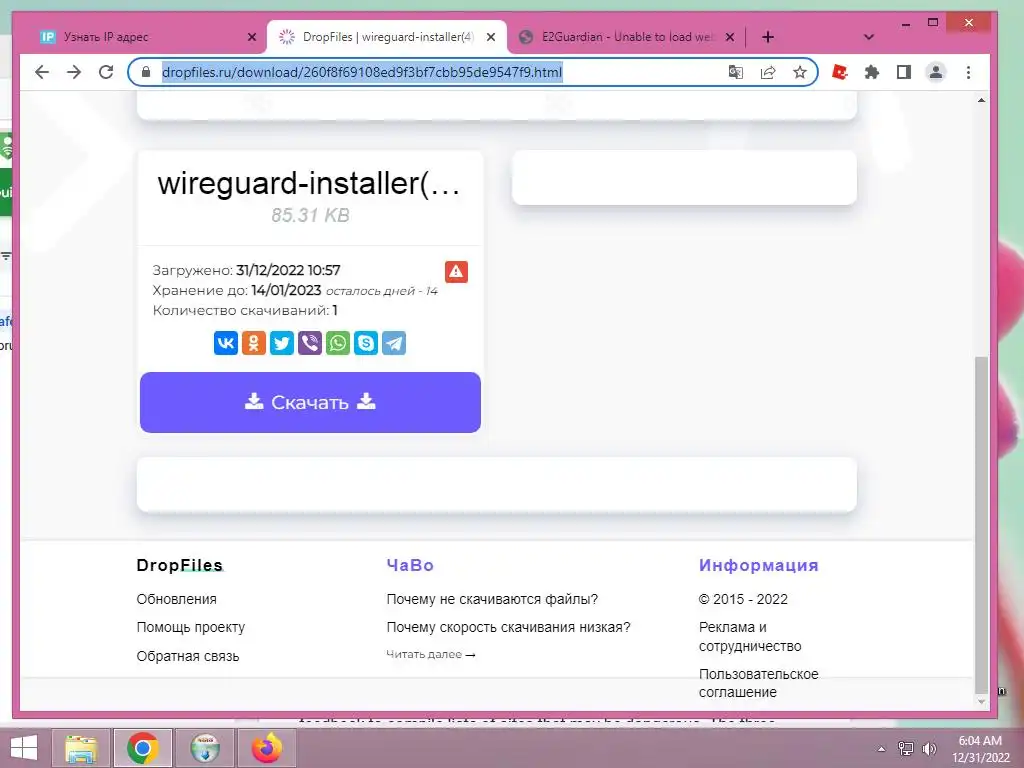Show hidden system tray icons
This screenshot has height=768, width=1024.
tap(882, 749)
